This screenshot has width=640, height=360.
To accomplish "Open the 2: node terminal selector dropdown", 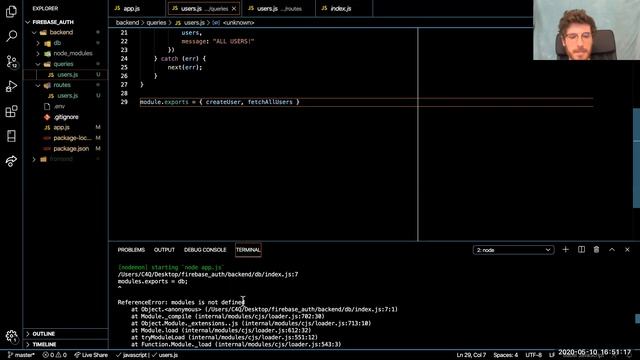I will click(513, 250).
